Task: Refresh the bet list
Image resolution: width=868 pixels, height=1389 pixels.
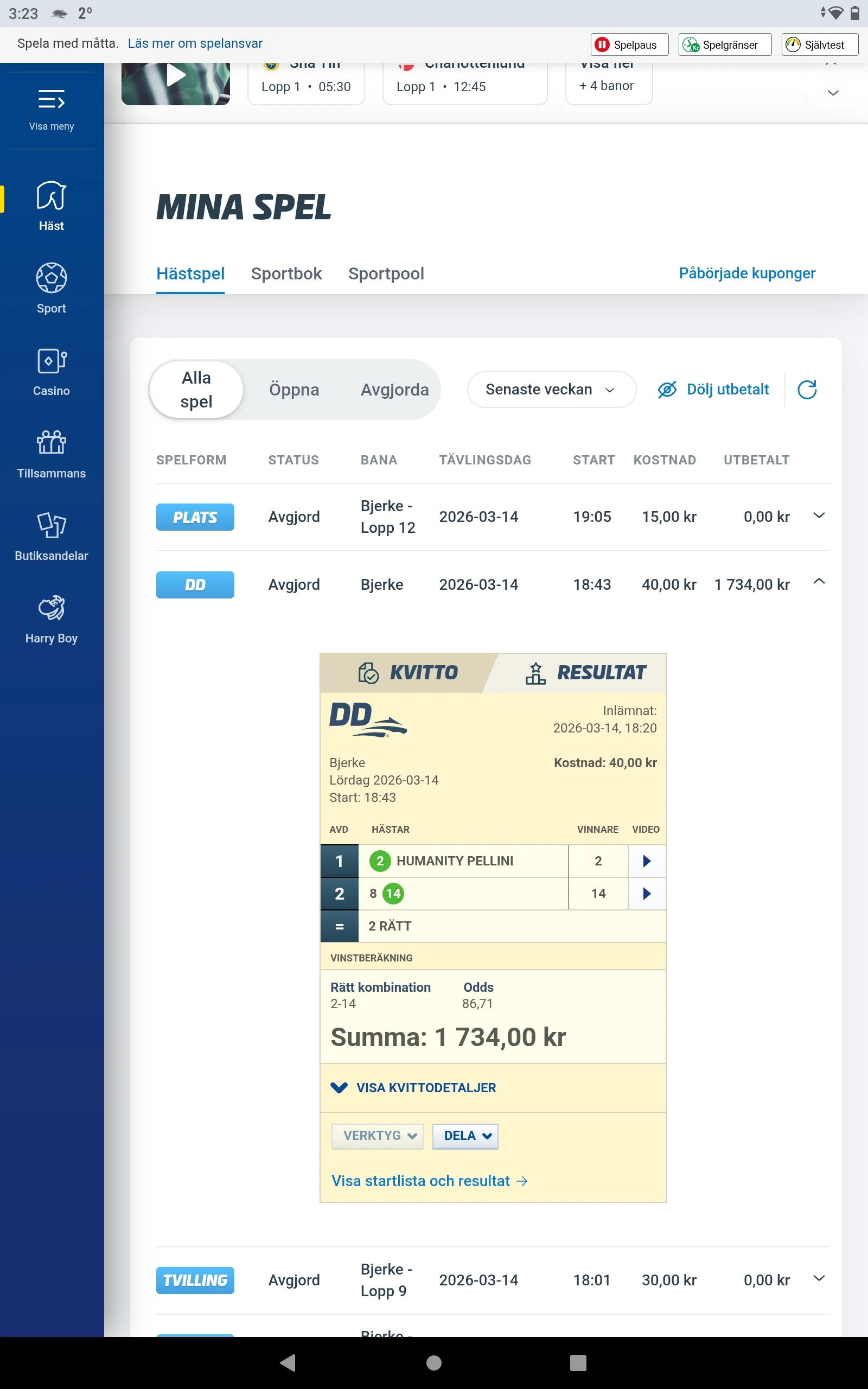Action: tap(807, 389)
